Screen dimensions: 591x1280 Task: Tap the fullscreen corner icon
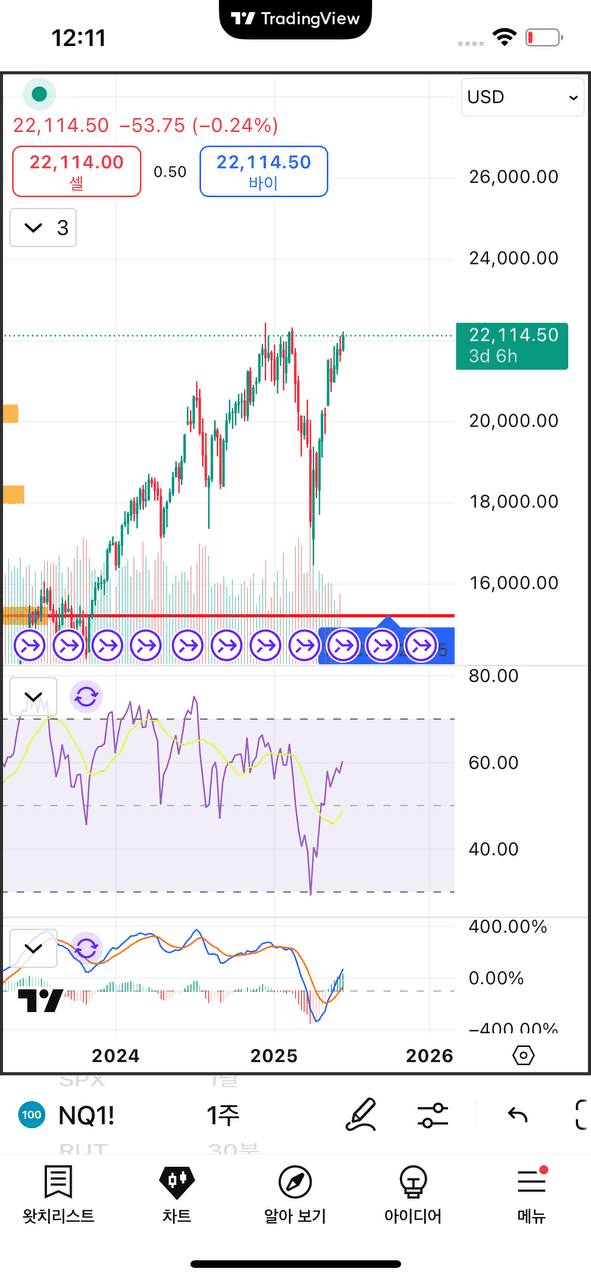pyautogui.click(x=583, y=1115)
